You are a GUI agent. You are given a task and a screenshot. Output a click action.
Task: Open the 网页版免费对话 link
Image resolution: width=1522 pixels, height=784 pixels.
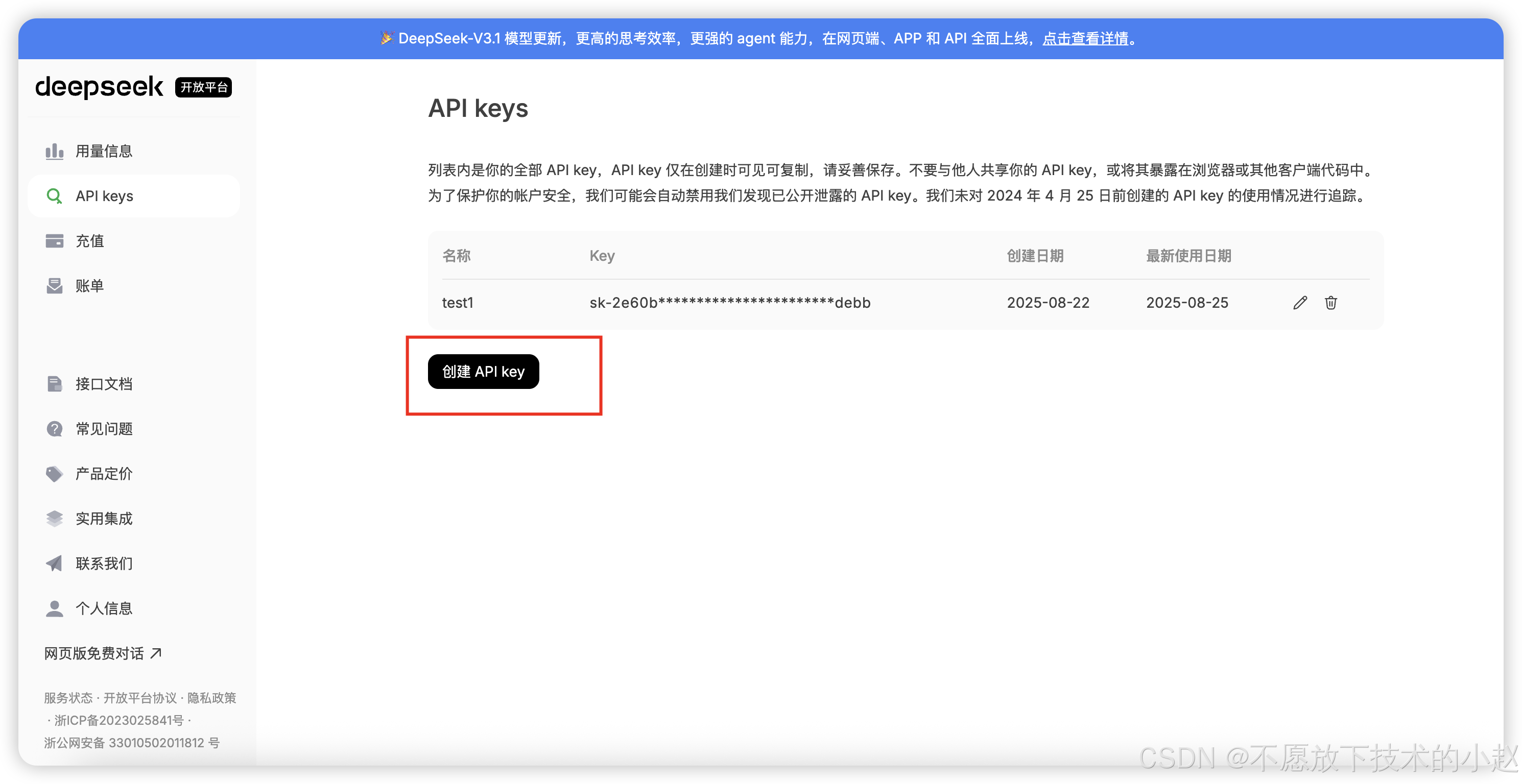pos(103,653)
